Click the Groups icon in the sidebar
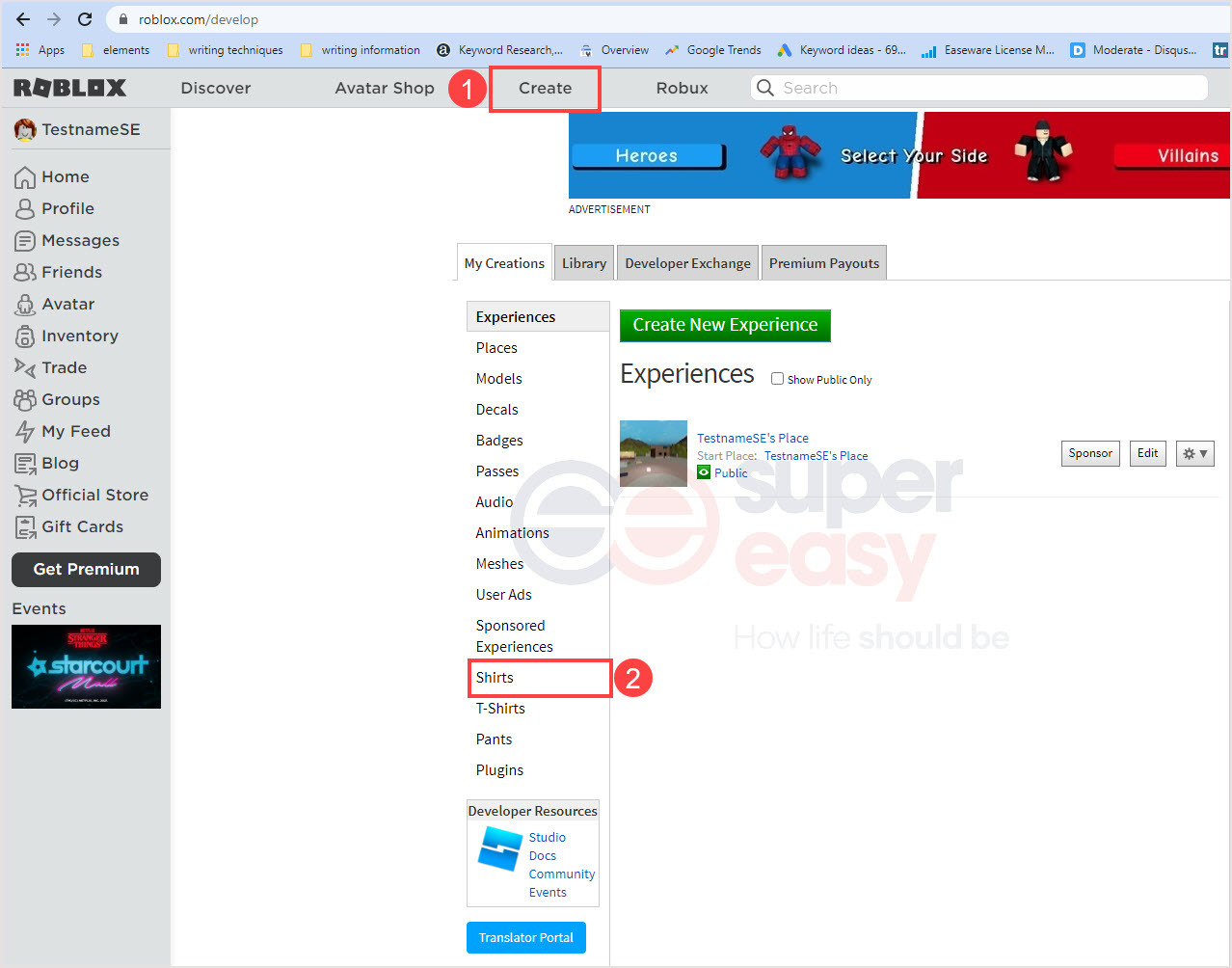1232x968 pixels. click(x=25, y=399)
